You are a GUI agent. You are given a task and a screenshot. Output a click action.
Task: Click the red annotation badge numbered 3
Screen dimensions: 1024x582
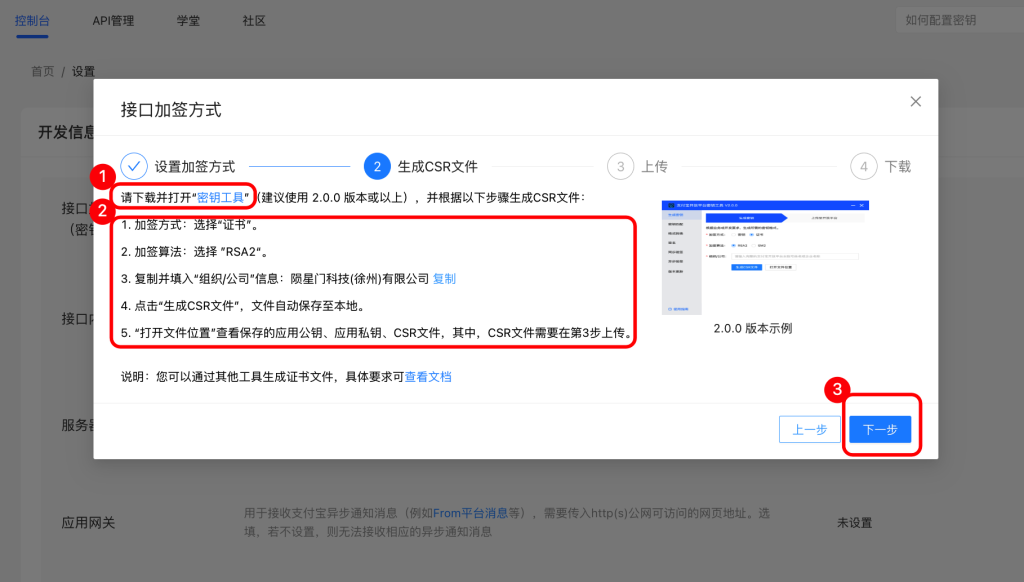(x=841, y=387)
